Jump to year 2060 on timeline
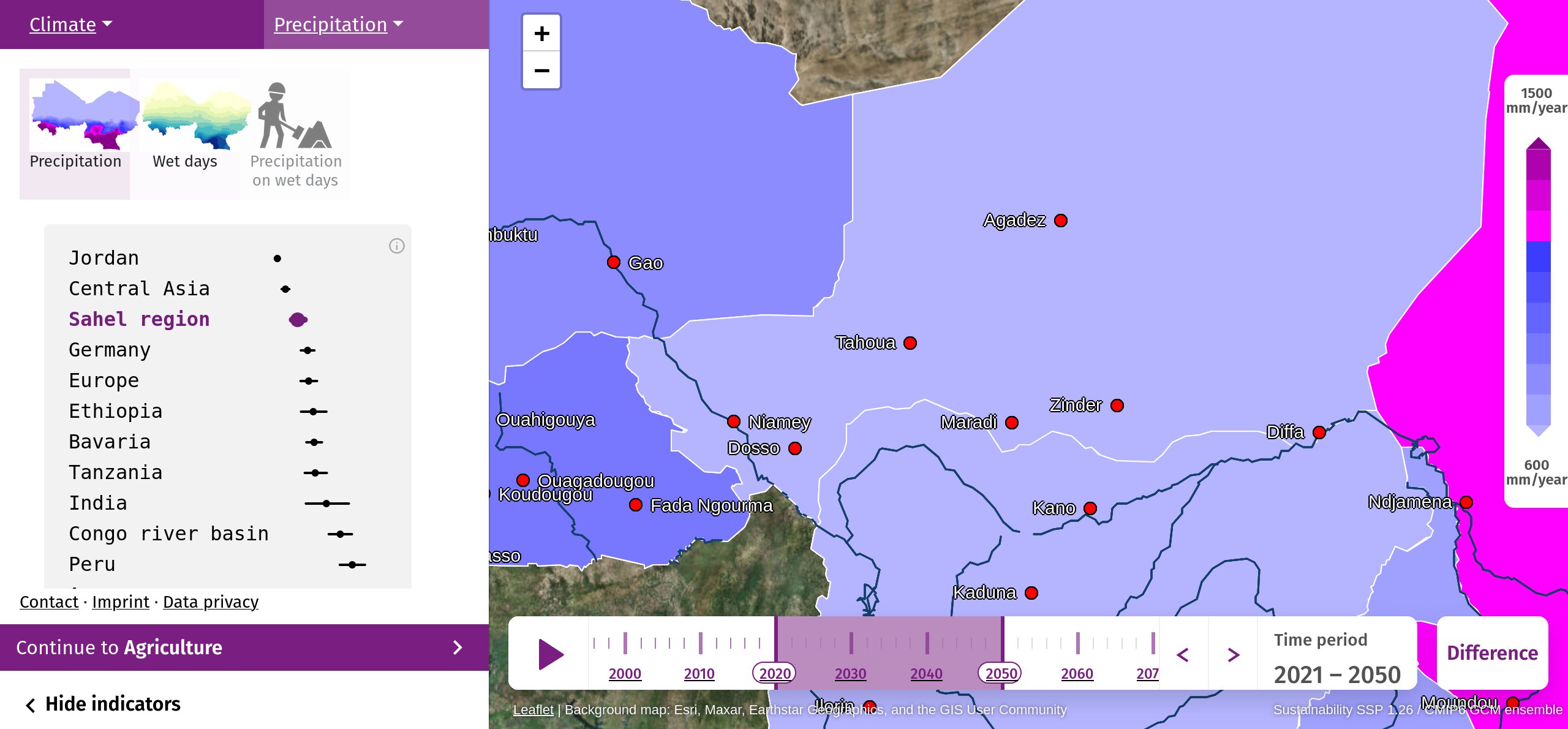The height and width of the screenshot is (729, 1568). pyautogui.click(x=1077, y=674)
